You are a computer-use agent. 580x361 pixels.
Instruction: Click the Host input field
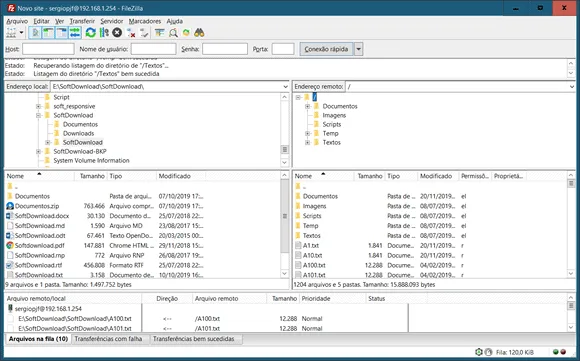click(x=48, y=49)
